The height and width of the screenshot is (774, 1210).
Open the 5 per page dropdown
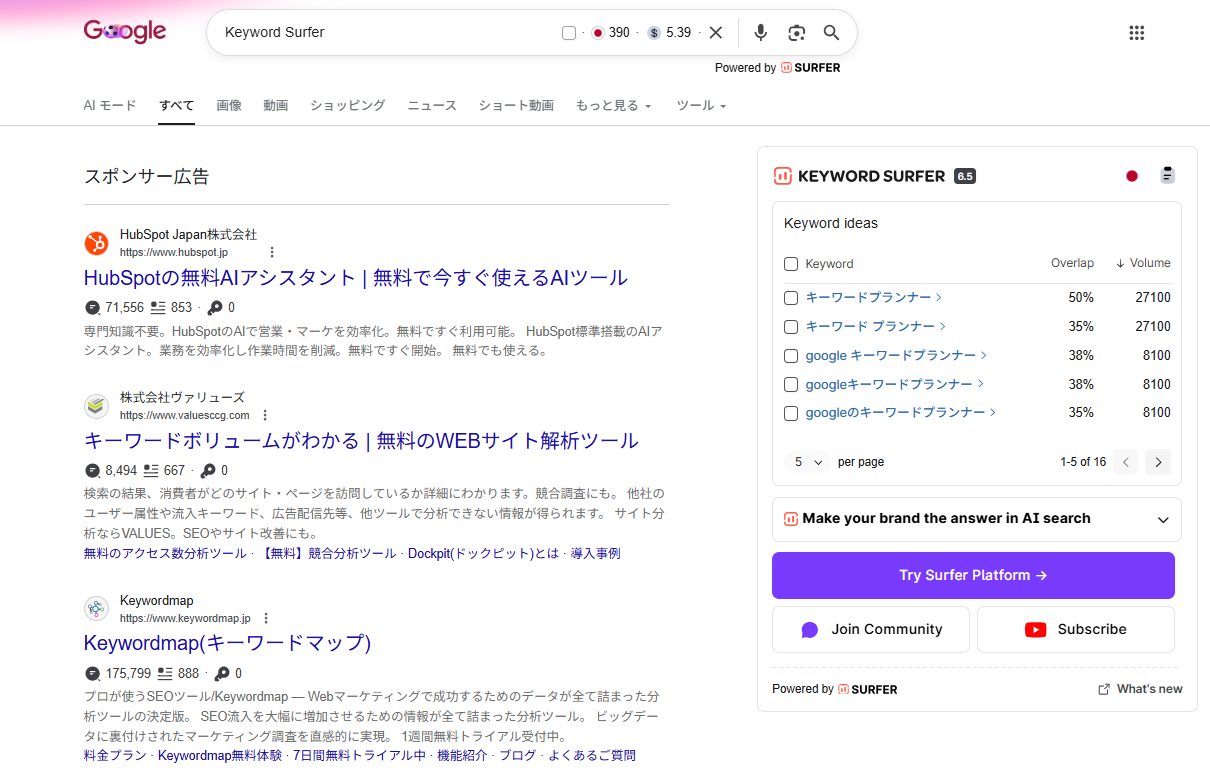coord(808,462)
